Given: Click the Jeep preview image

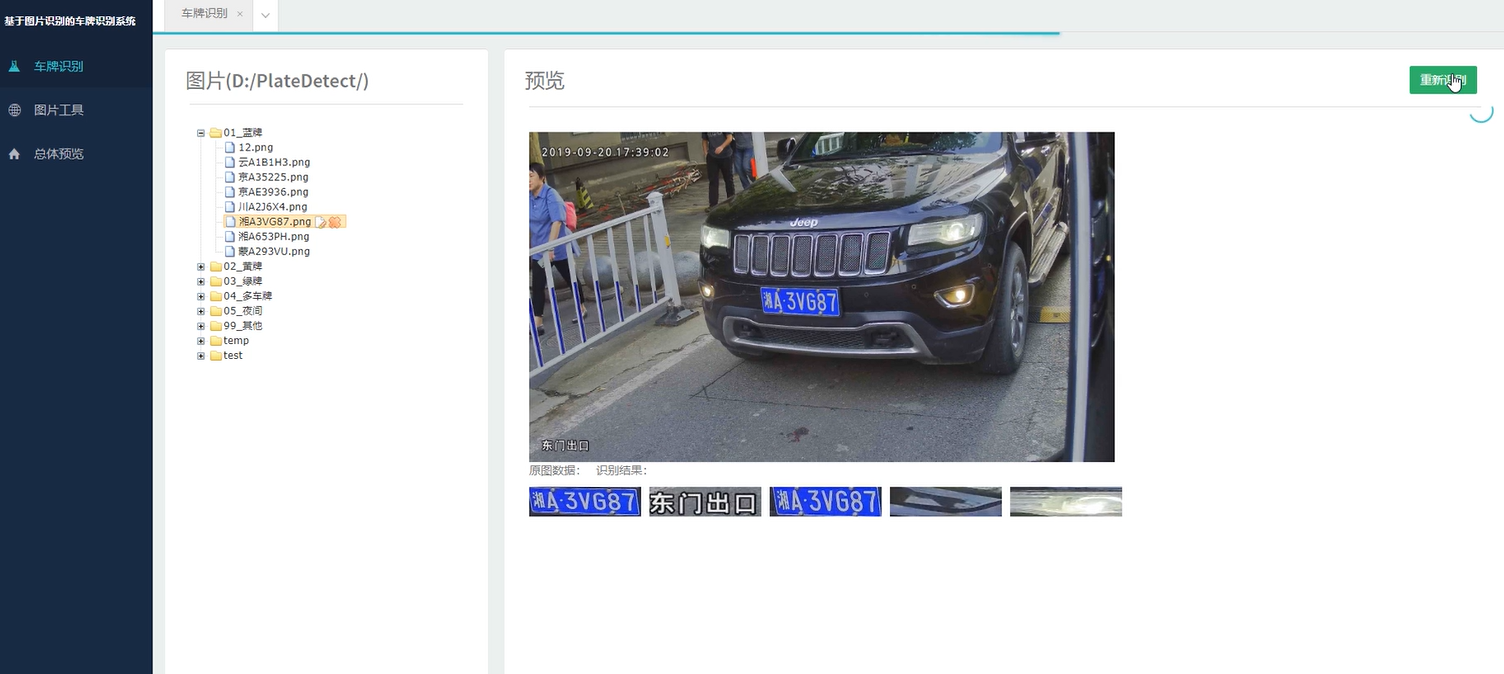Looking at the screenshot, I should [x=821, y=297].
